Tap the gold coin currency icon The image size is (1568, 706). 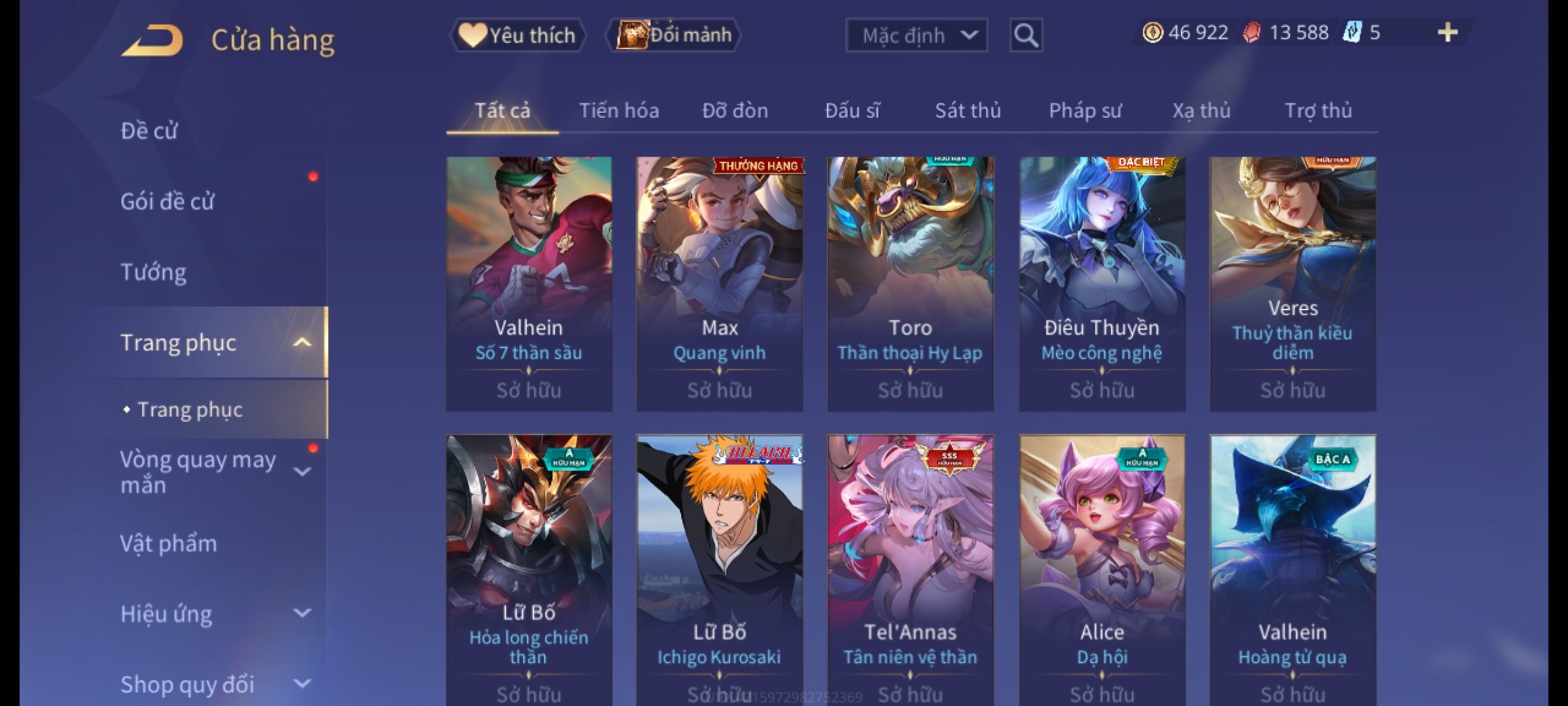coord(1152,33)
